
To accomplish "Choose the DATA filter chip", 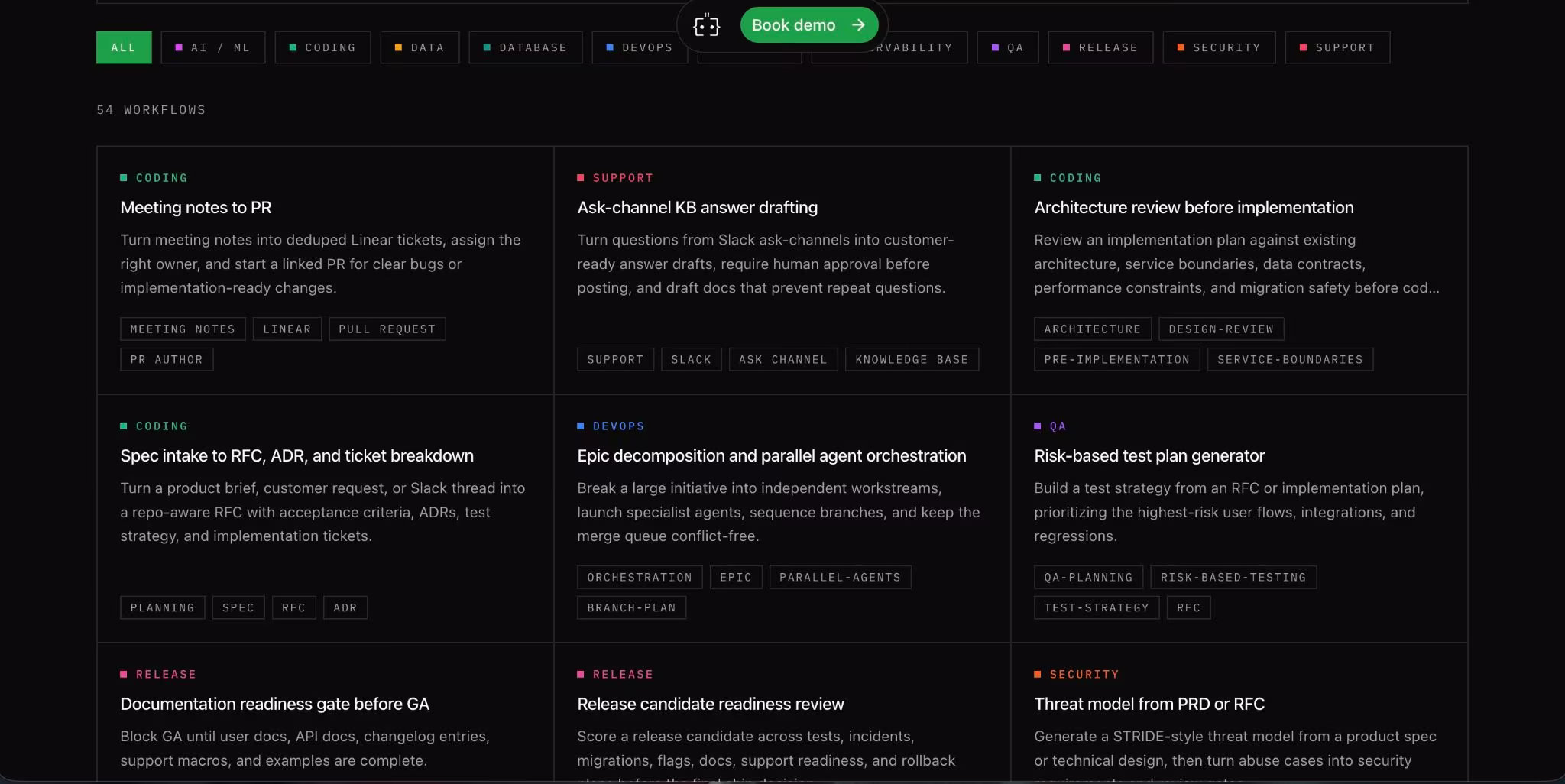I will [x=420, y=47].
